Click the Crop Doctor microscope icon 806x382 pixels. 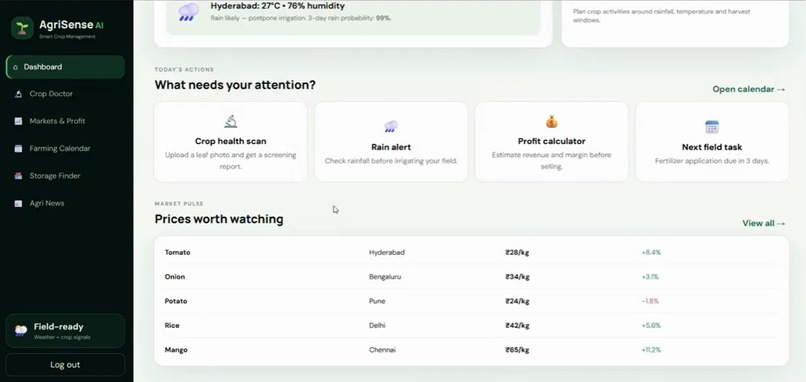[19, 94]
